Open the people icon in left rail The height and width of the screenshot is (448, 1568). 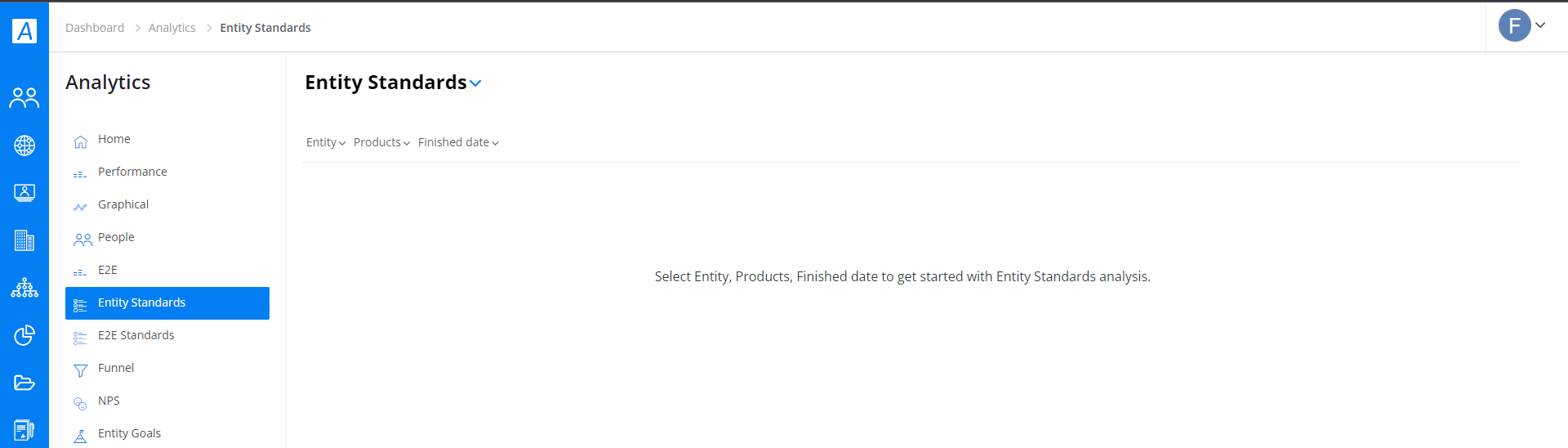coord(24,98)
